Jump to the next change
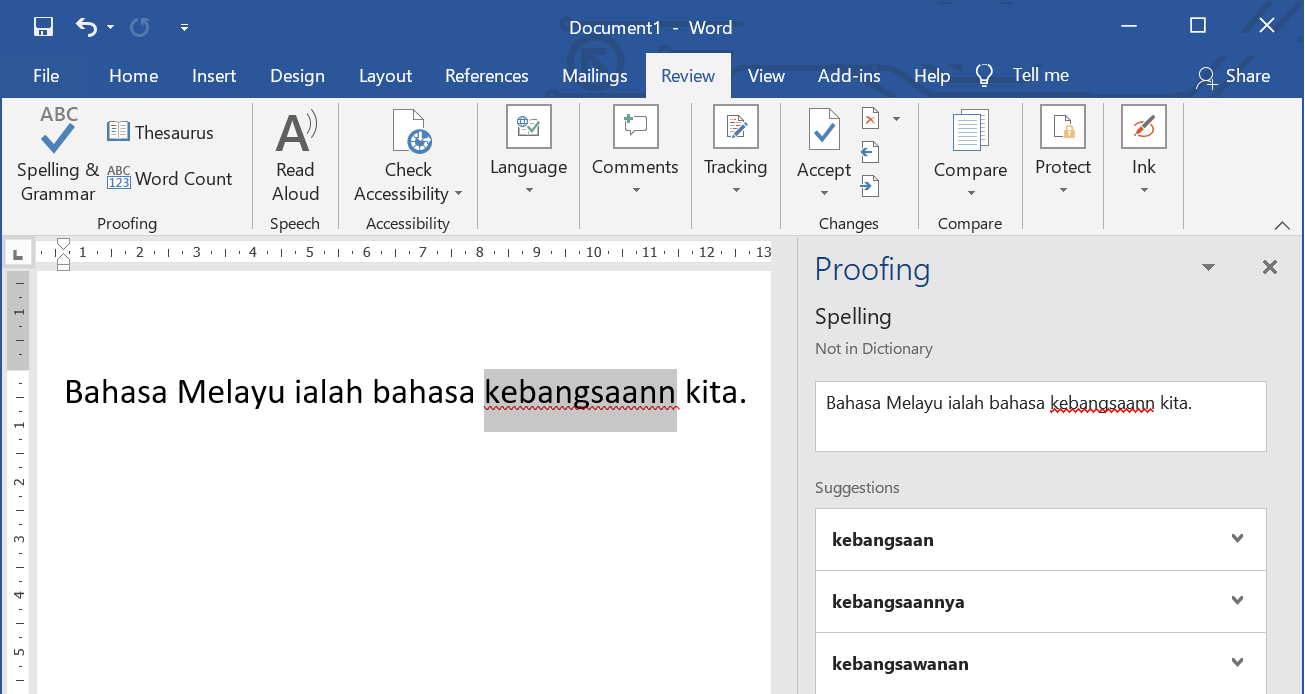Image resolution: width=1305 pixels, height=694 pixels. 870,185
